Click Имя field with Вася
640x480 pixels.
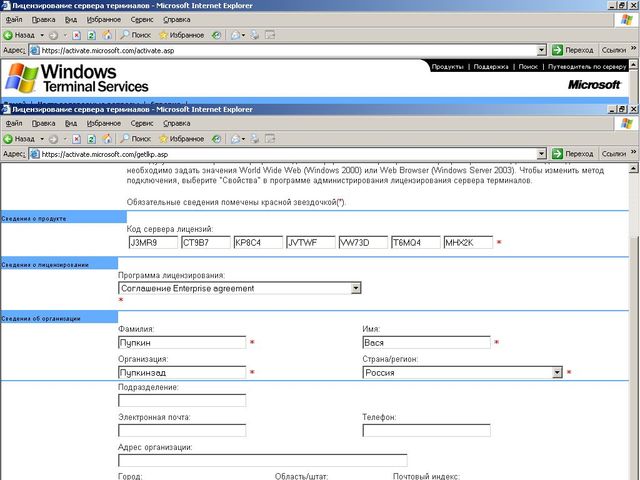pyautogui.click(x=426, y=342)
